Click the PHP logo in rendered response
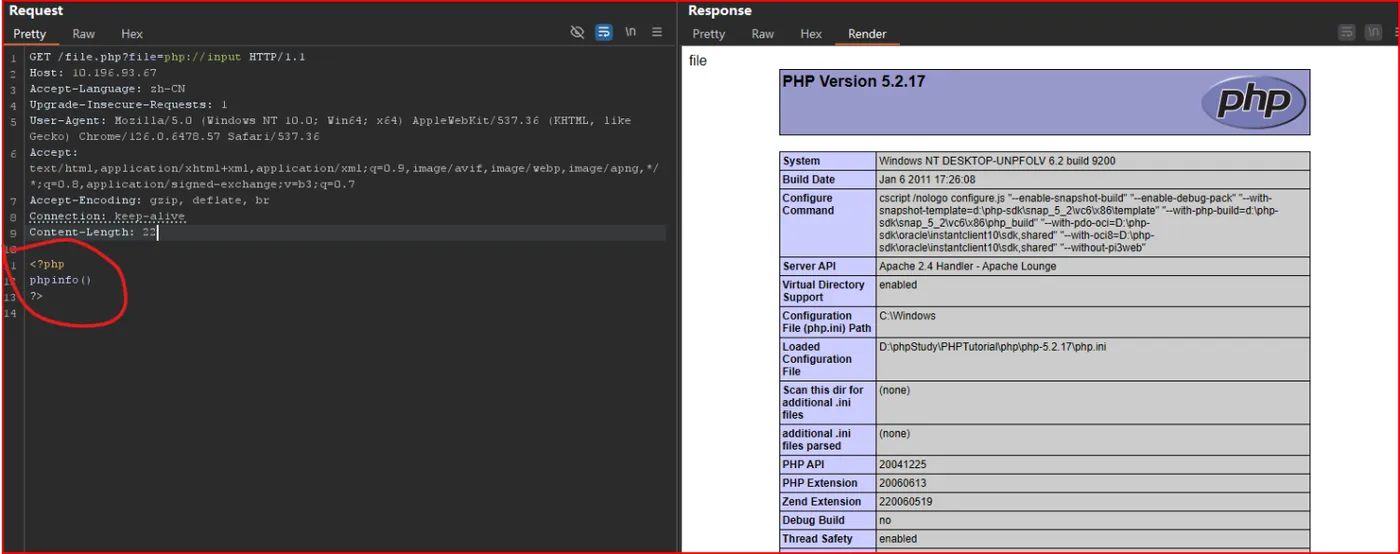 pos(1253,102)
